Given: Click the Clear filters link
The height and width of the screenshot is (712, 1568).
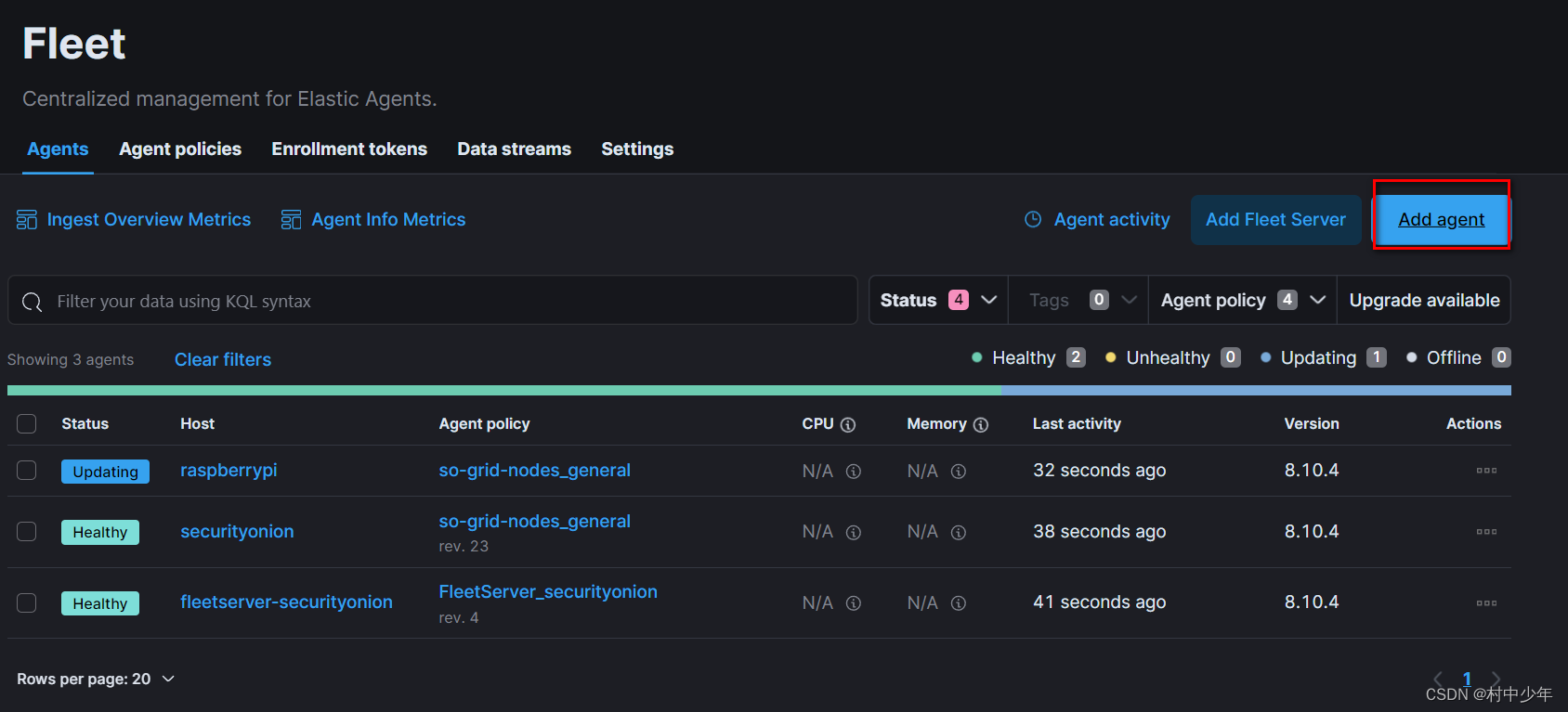Looking at the screenshot, I should 223,360.
